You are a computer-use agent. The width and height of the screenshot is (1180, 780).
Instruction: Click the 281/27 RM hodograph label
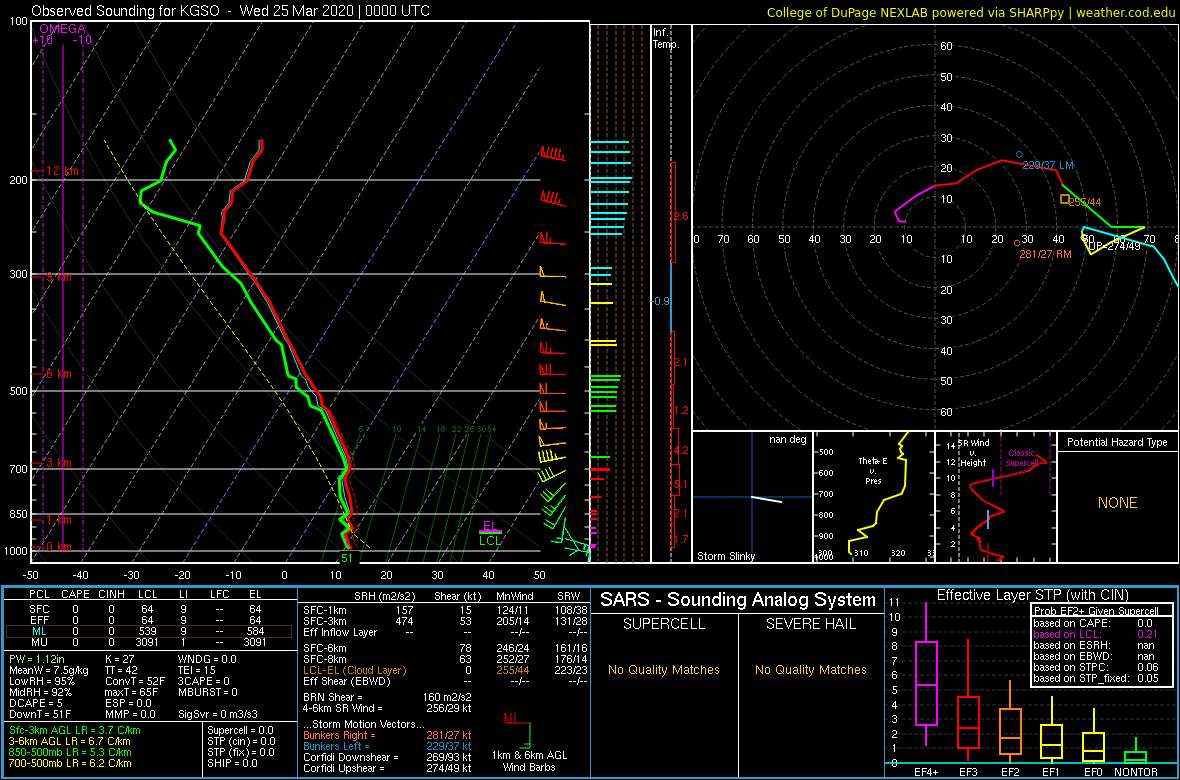(x=1045, y=254)
